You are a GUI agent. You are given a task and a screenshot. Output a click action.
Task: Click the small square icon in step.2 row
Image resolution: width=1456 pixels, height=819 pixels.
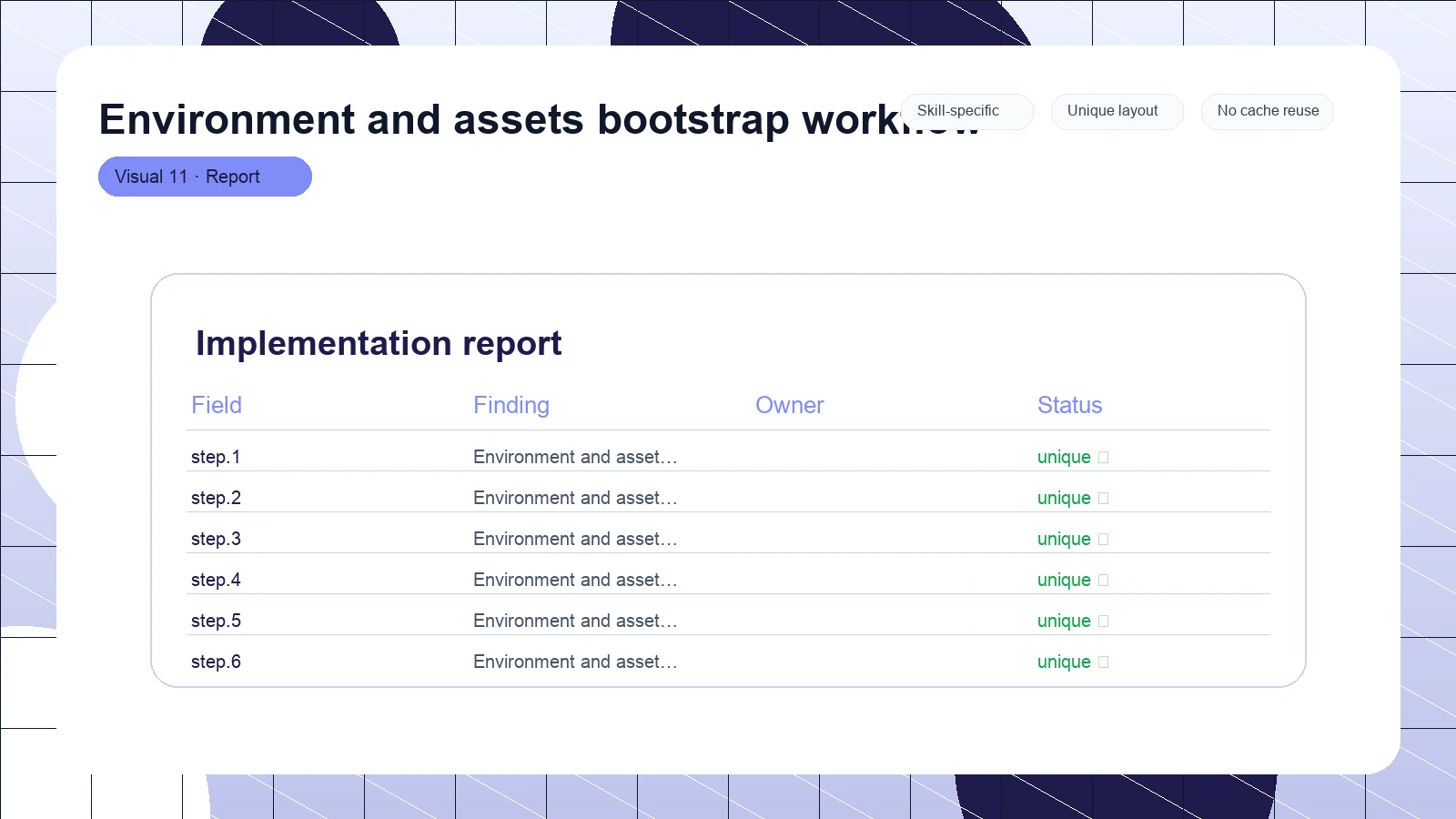(1104, 498)
